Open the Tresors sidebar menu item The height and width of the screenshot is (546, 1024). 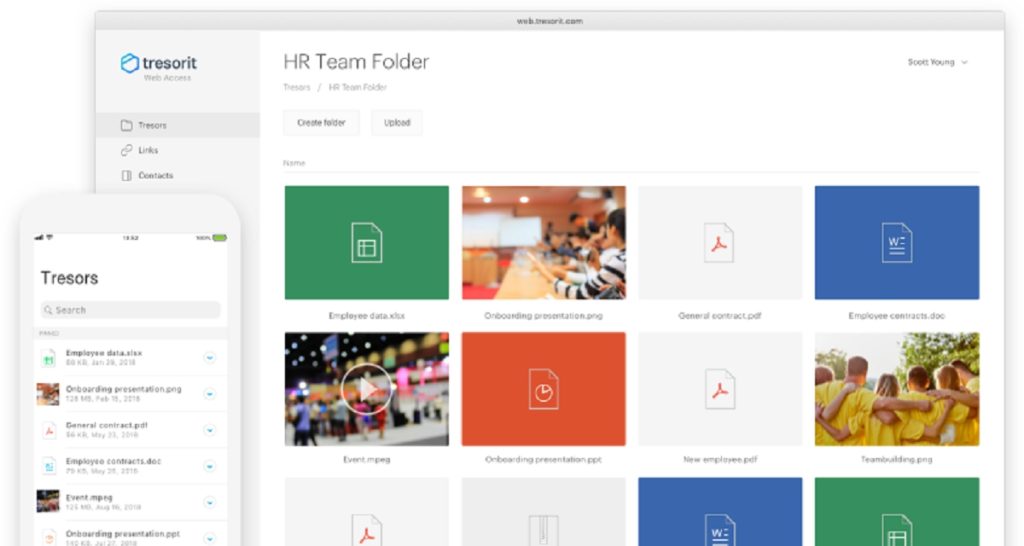152,126
